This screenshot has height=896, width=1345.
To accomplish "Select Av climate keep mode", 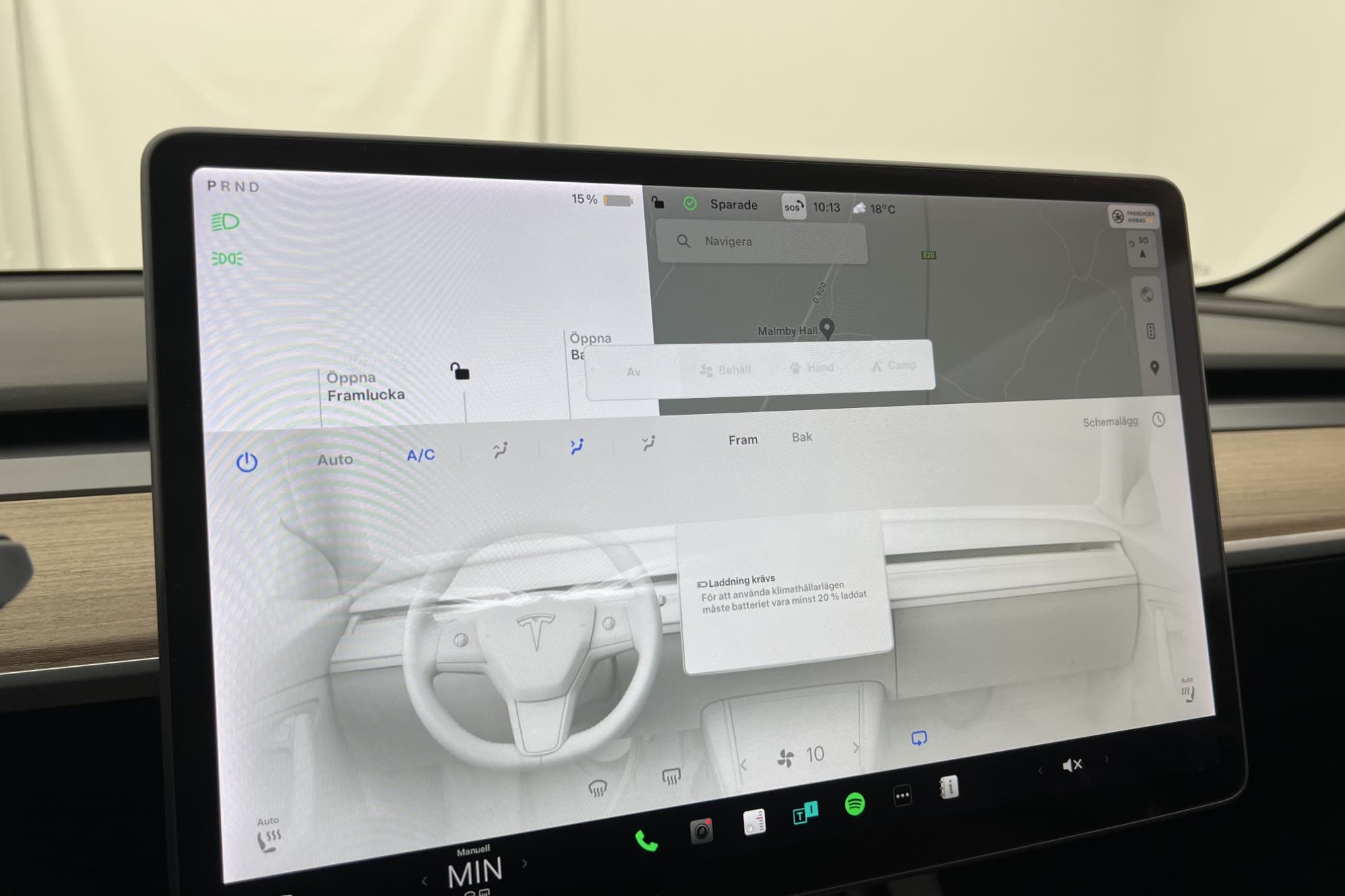I will coord(633,372).
